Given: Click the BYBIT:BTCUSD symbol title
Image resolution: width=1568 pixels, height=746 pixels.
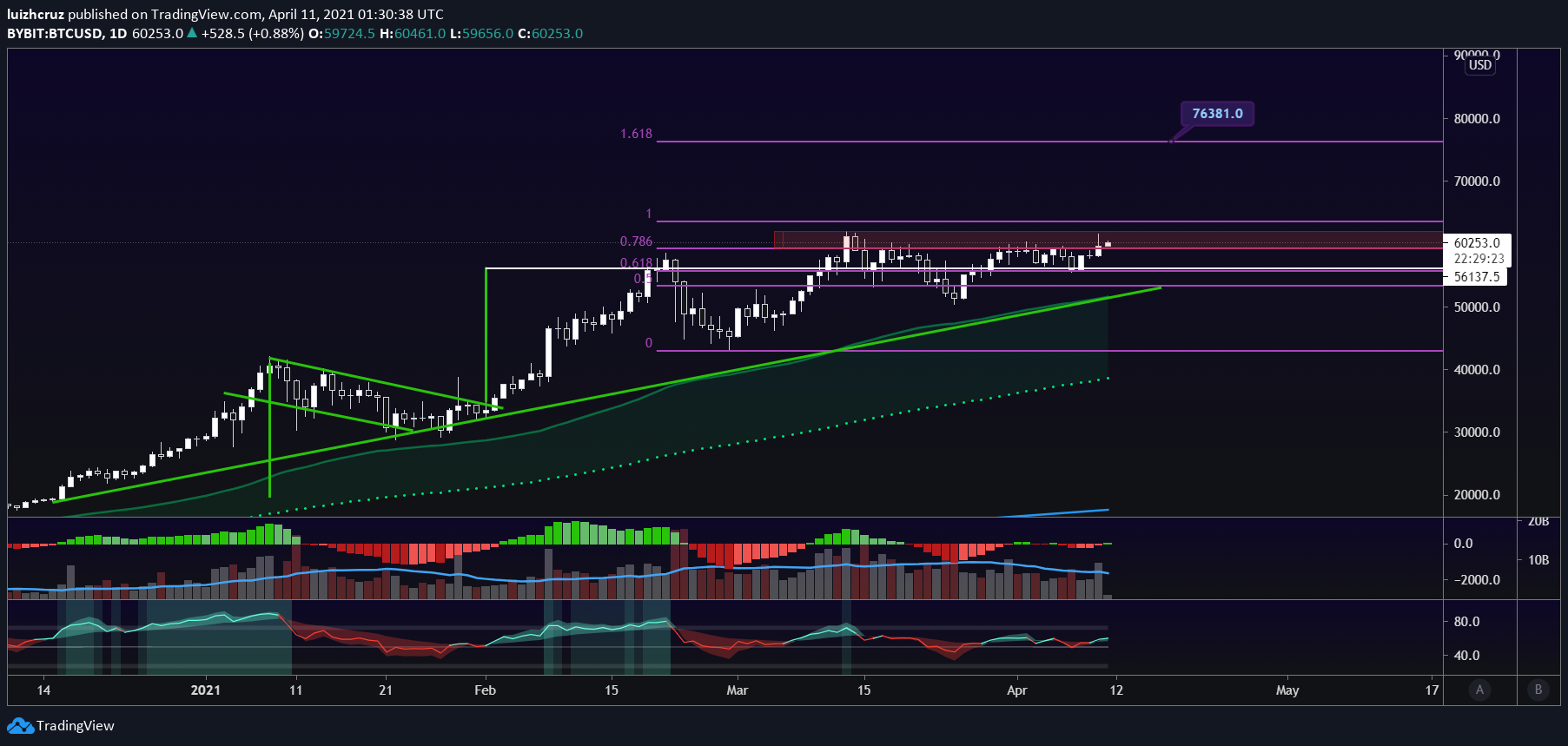Looking at the screenshot, I should [55, 33].
